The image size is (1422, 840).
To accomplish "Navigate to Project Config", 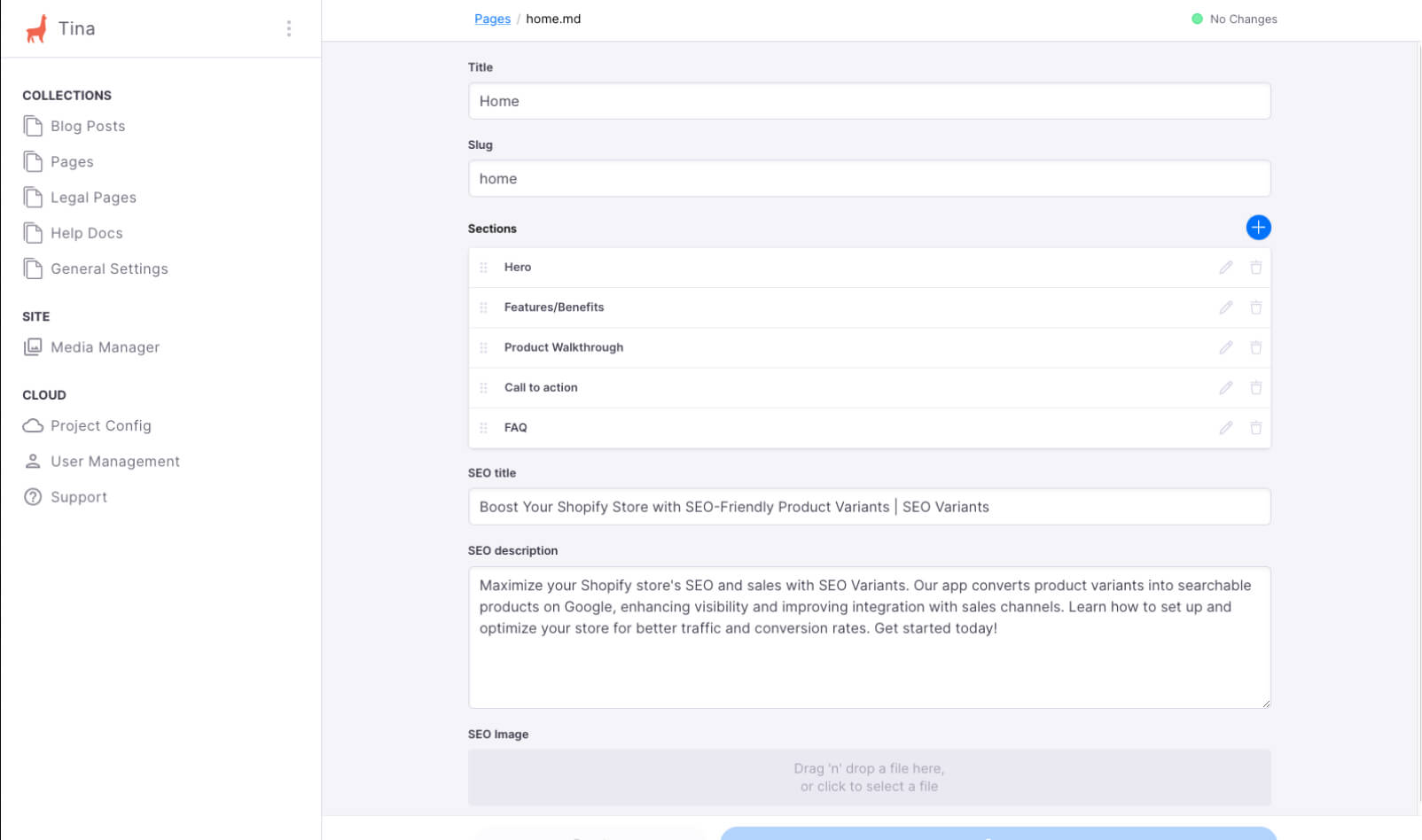I will click(100, 426).
